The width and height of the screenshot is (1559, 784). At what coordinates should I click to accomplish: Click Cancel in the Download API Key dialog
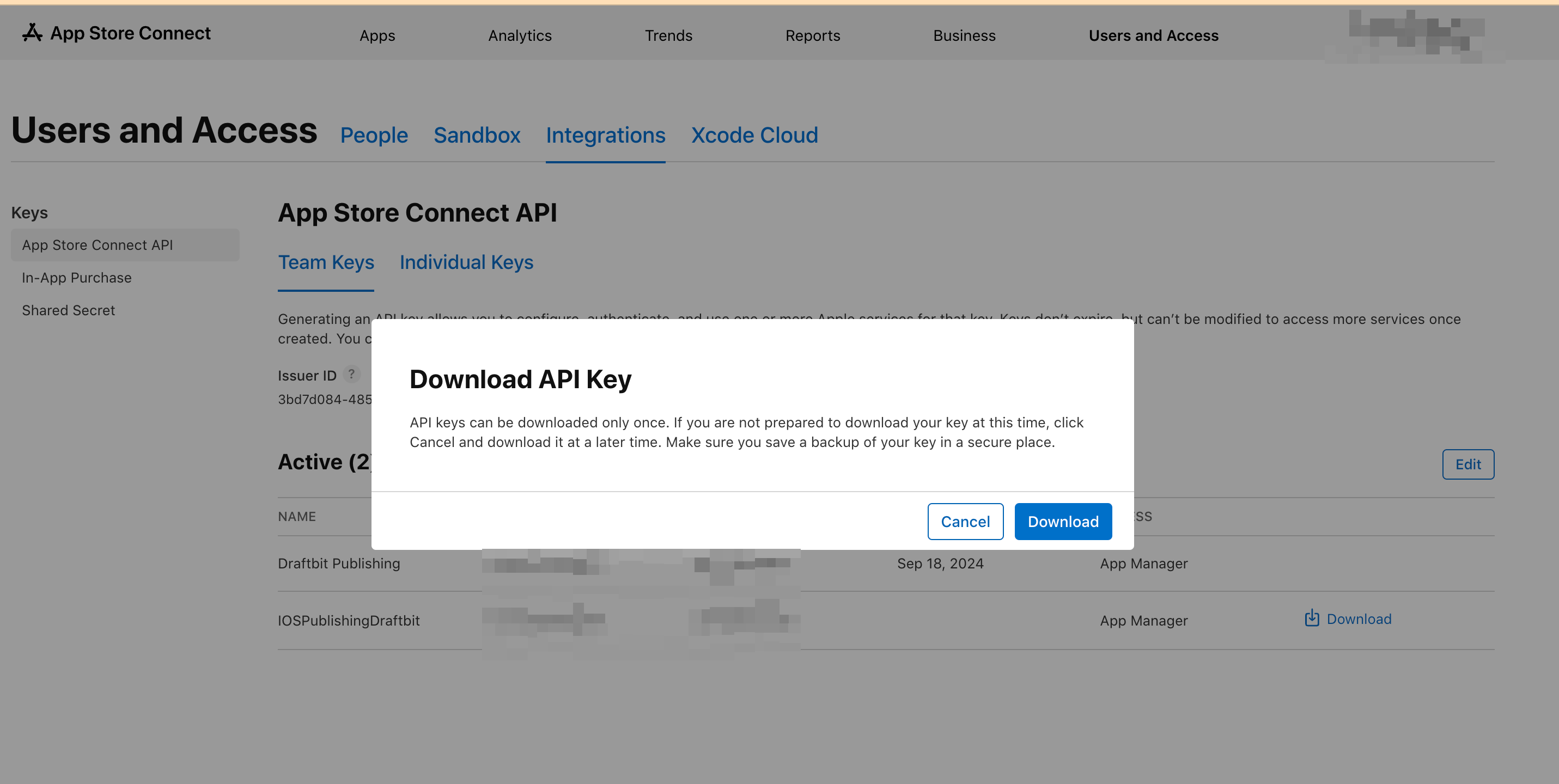click(965, 521)
